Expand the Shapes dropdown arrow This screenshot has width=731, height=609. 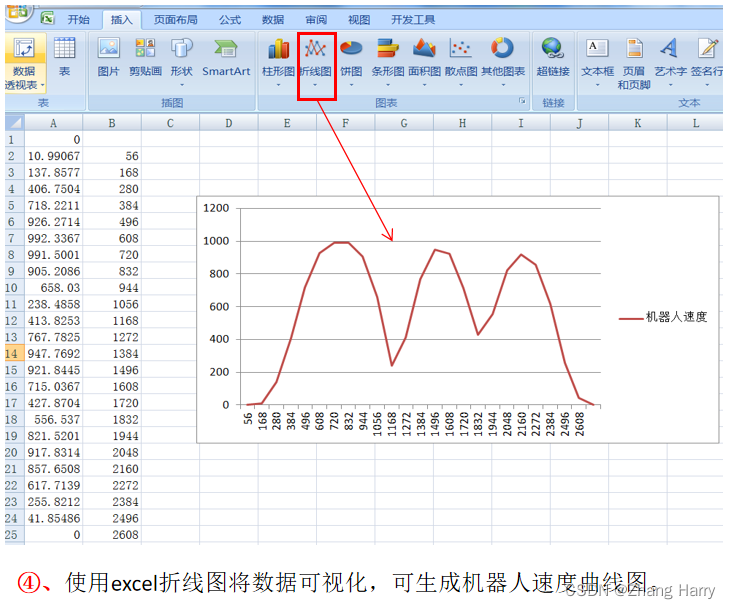182,85
